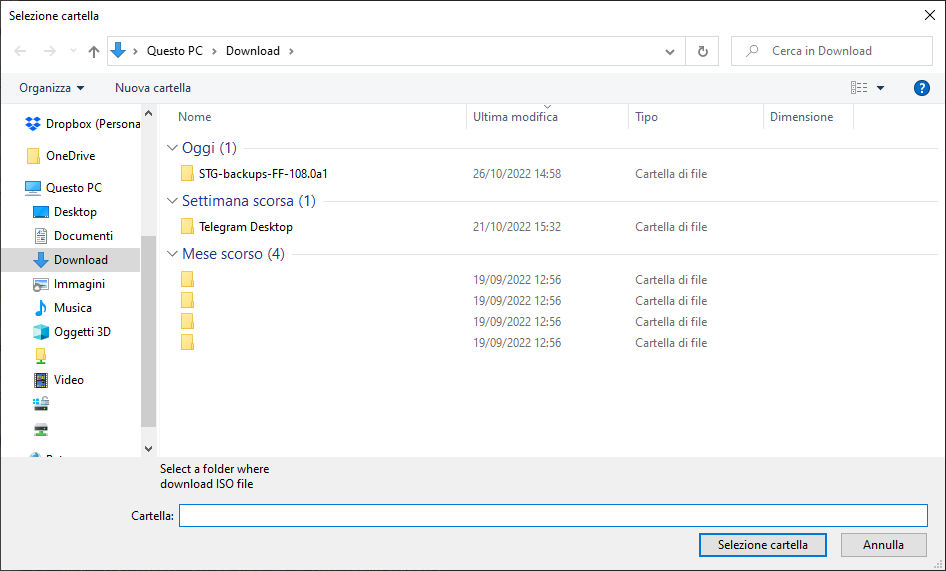Click the Cerca in Download search field

pos(832,51)
